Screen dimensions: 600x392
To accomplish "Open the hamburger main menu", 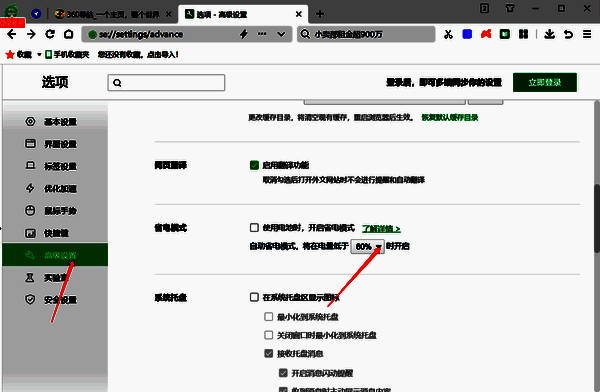I will [587, 34].
